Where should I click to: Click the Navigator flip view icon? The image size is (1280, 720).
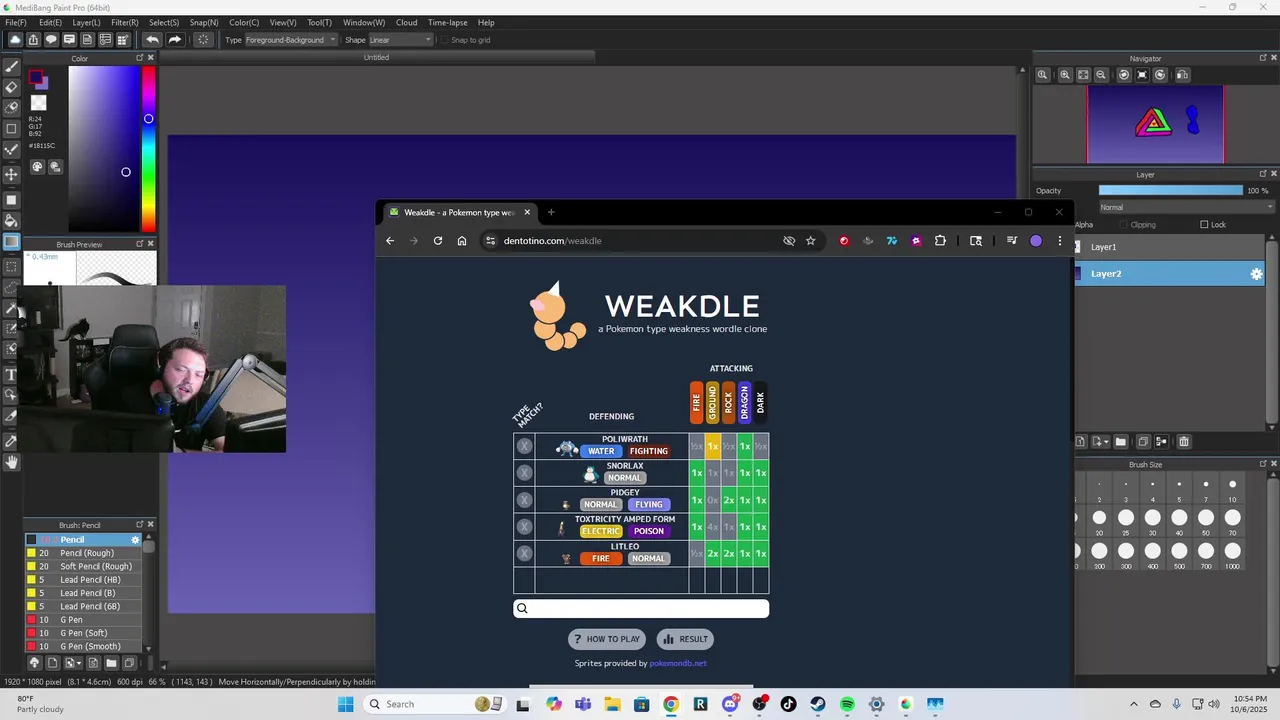tap(1183, 75)
